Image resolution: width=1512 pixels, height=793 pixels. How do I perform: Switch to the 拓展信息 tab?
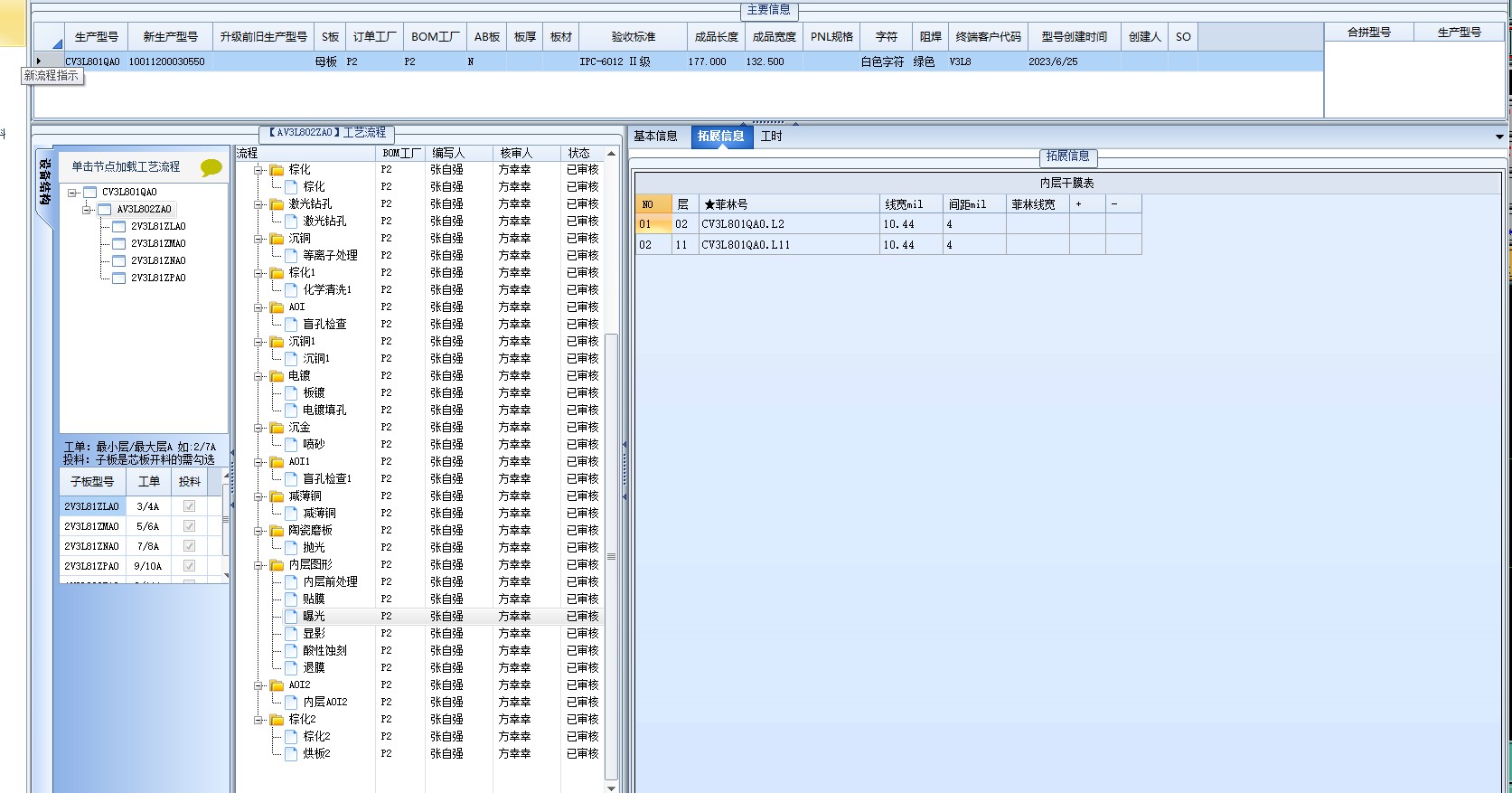coord(720,137)
